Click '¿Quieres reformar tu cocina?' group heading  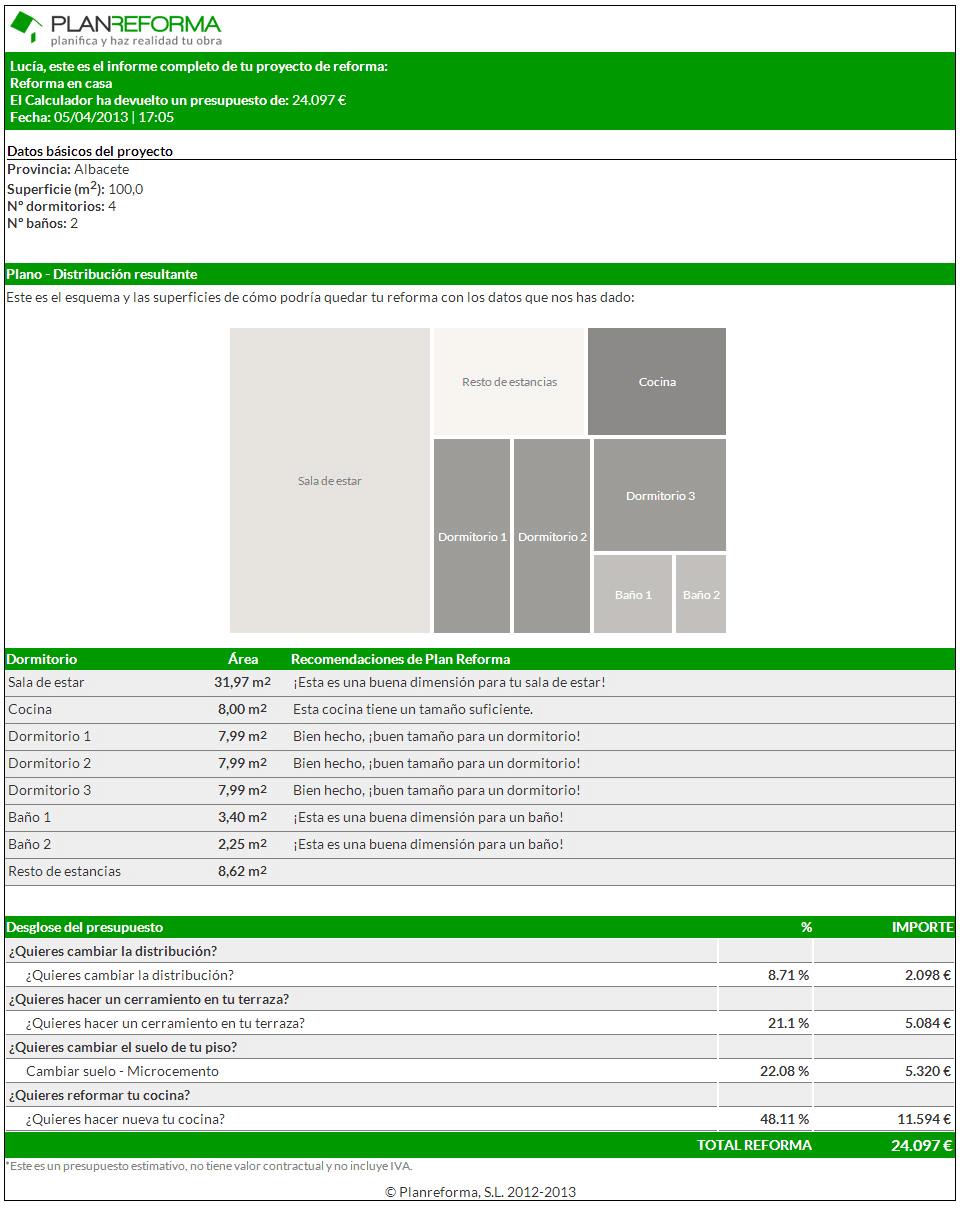tap(100, 1095)
